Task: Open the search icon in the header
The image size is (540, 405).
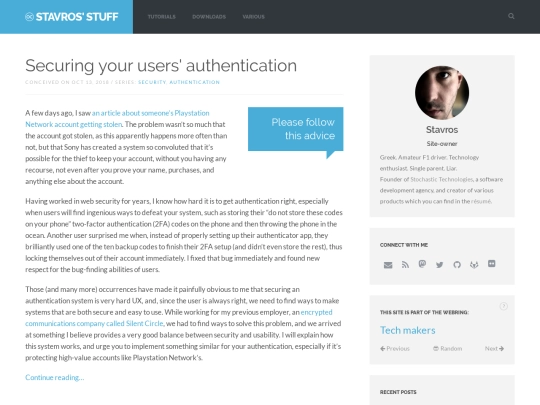Action: (511, 16)
